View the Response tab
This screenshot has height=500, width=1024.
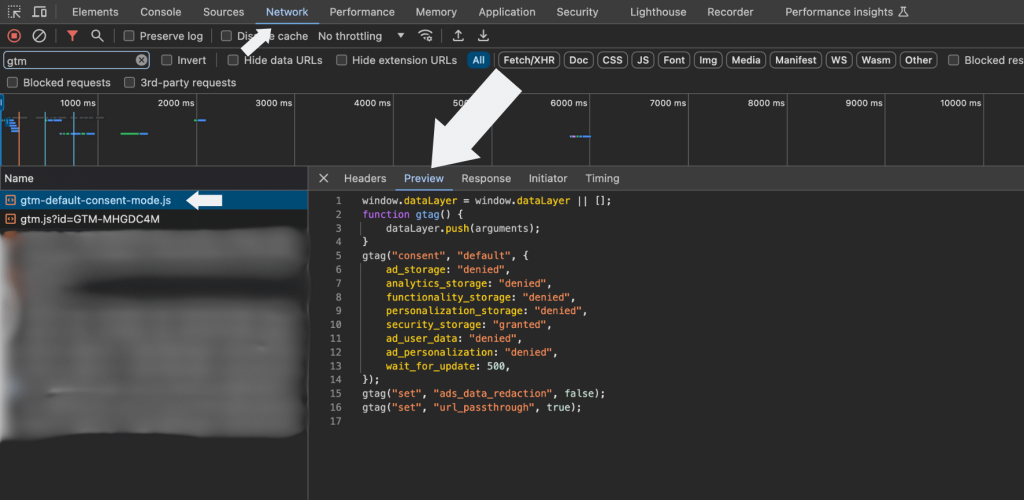(486, 178)
